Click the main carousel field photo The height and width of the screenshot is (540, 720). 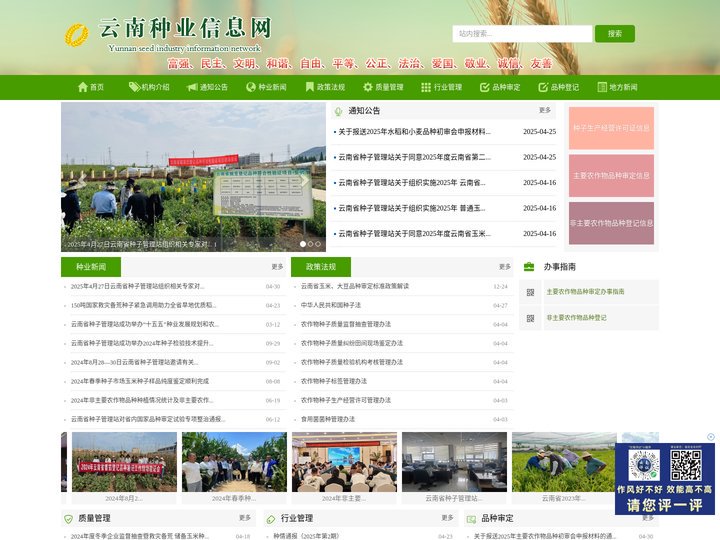pyautogui.click(x=193, y=177)
